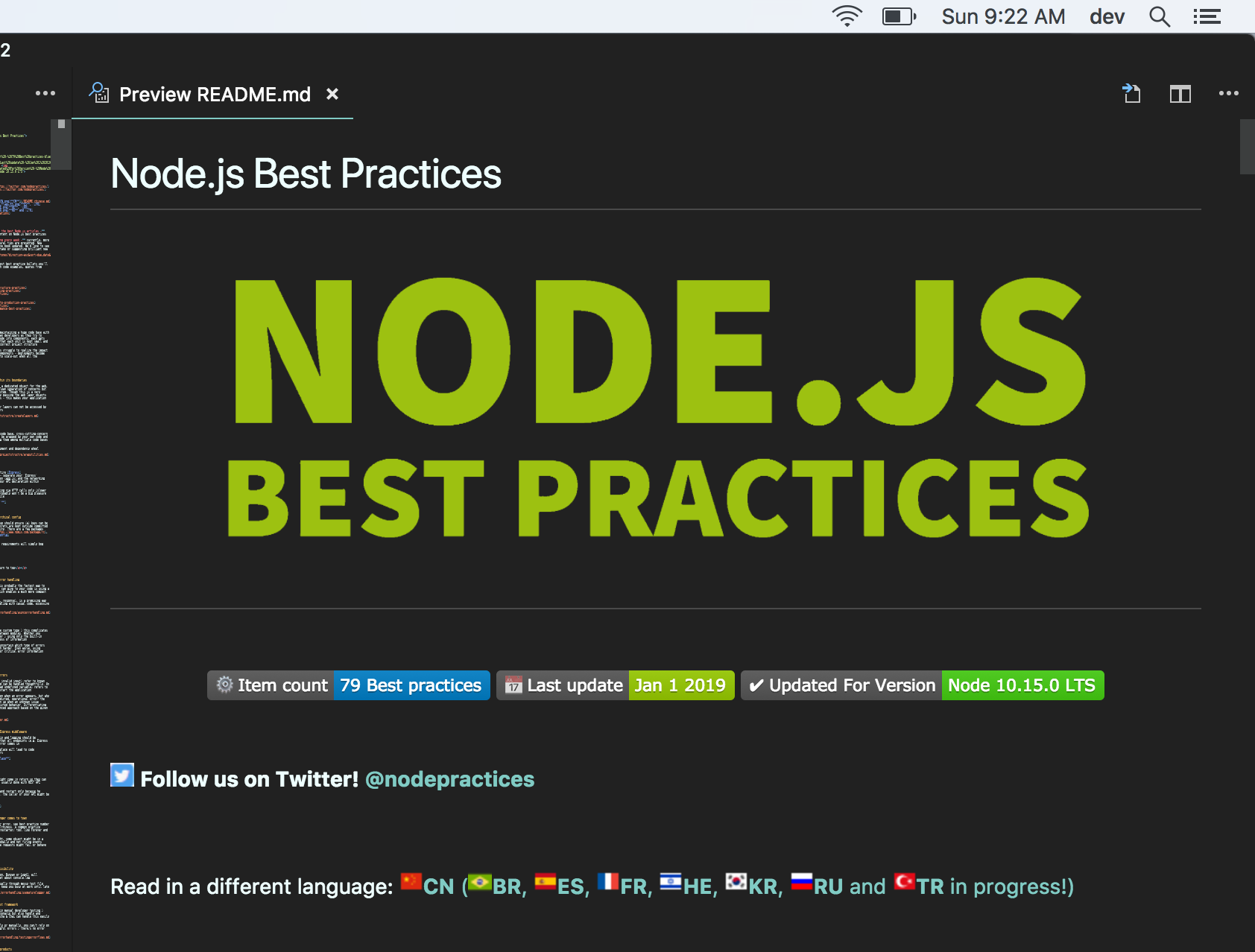
Task: Open the TR Turkish translation link
Action: (x=930, y=886)
